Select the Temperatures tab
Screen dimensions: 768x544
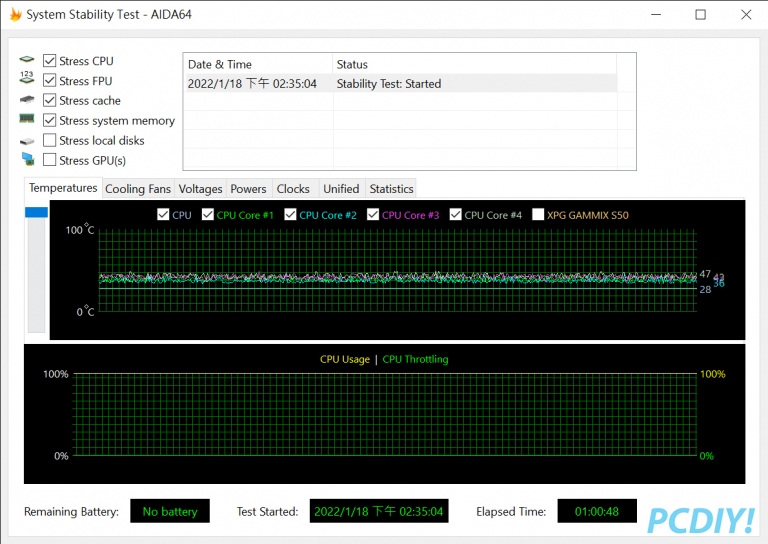(x=63, y=188)
